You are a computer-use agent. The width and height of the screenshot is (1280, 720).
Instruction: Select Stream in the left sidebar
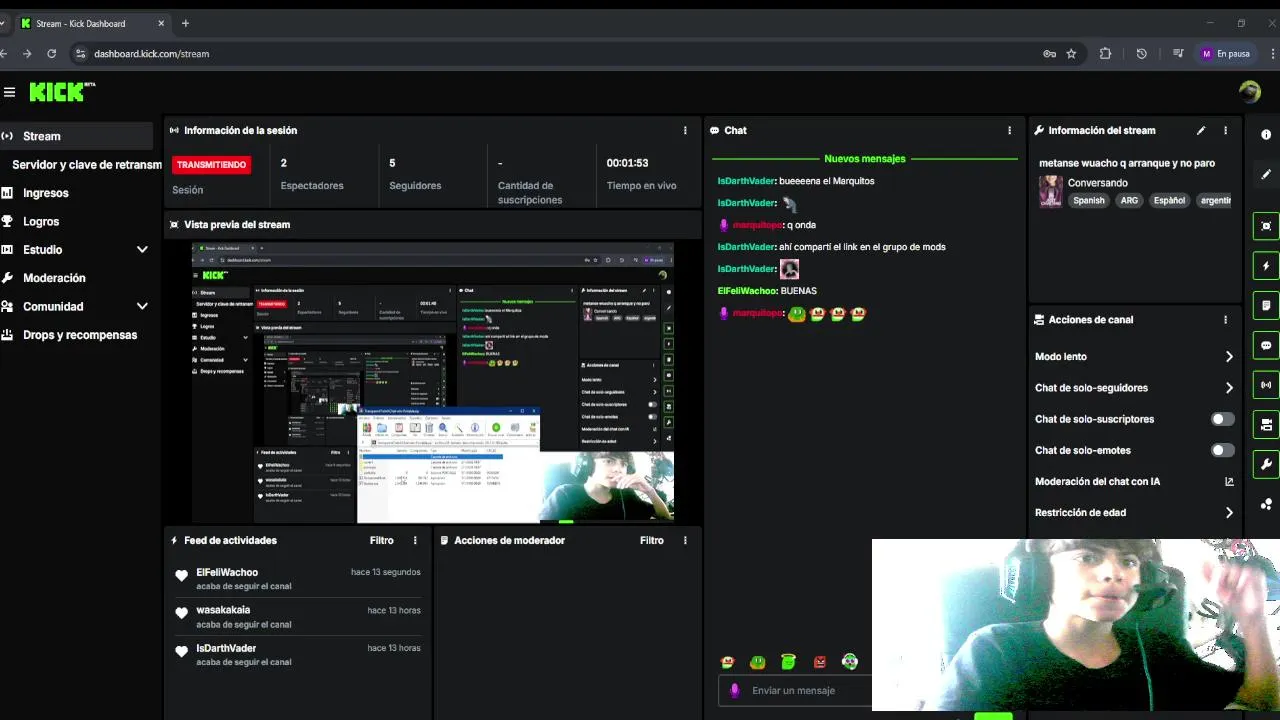pos(77,136)
